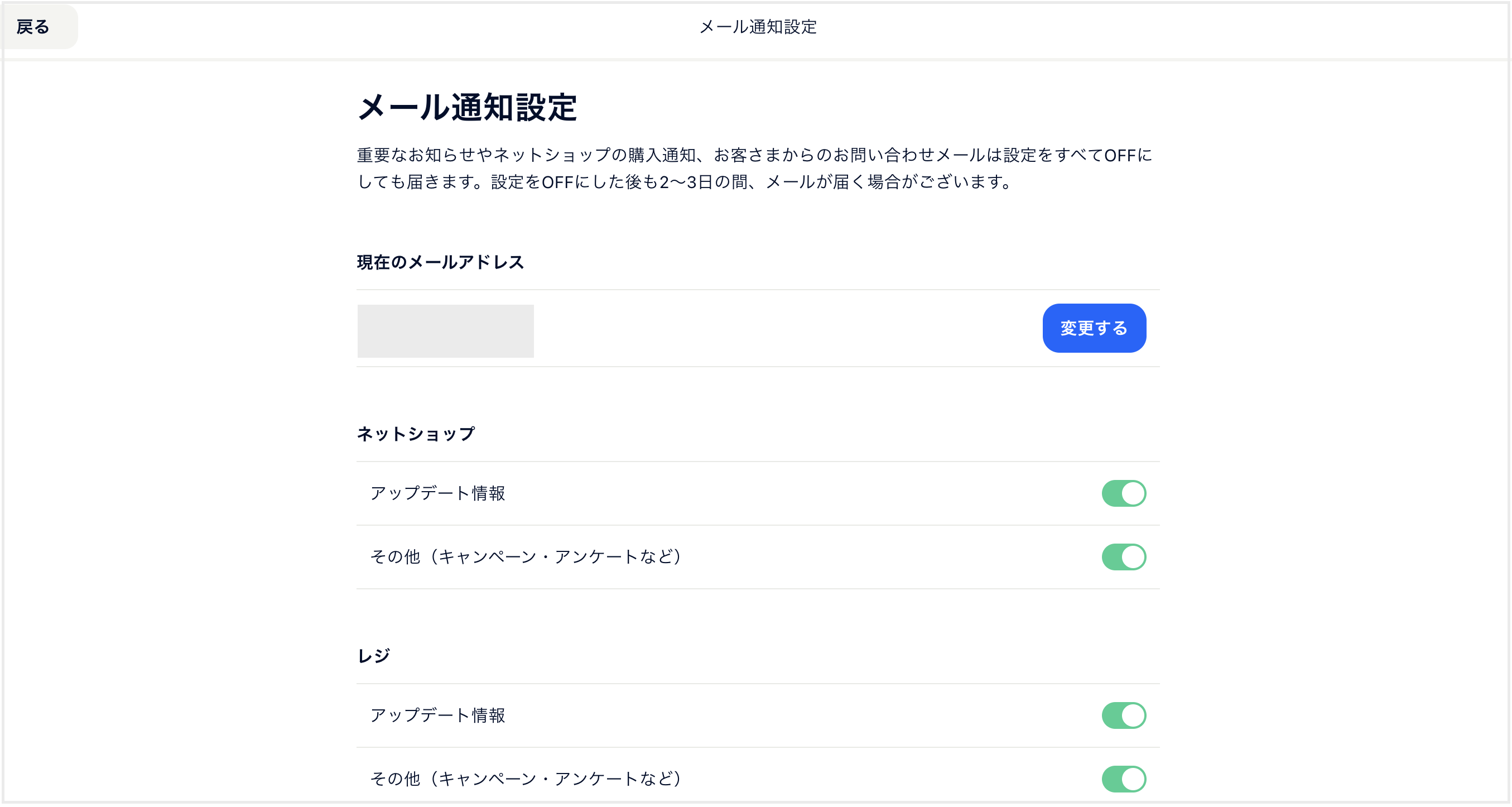This screenshot has height=807, width=1512.
Task: Click the blue 変更する button
Action: (1094, 328)
